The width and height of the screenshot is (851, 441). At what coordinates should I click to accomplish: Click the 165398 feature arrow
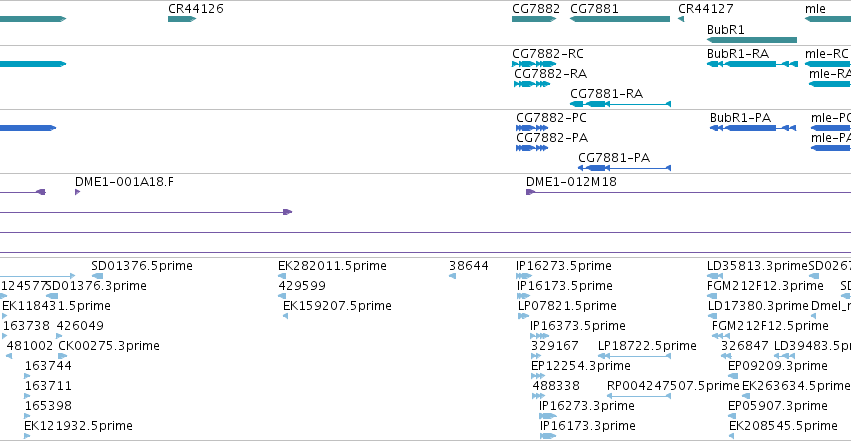pyautogui.click(x=27, y=417)
